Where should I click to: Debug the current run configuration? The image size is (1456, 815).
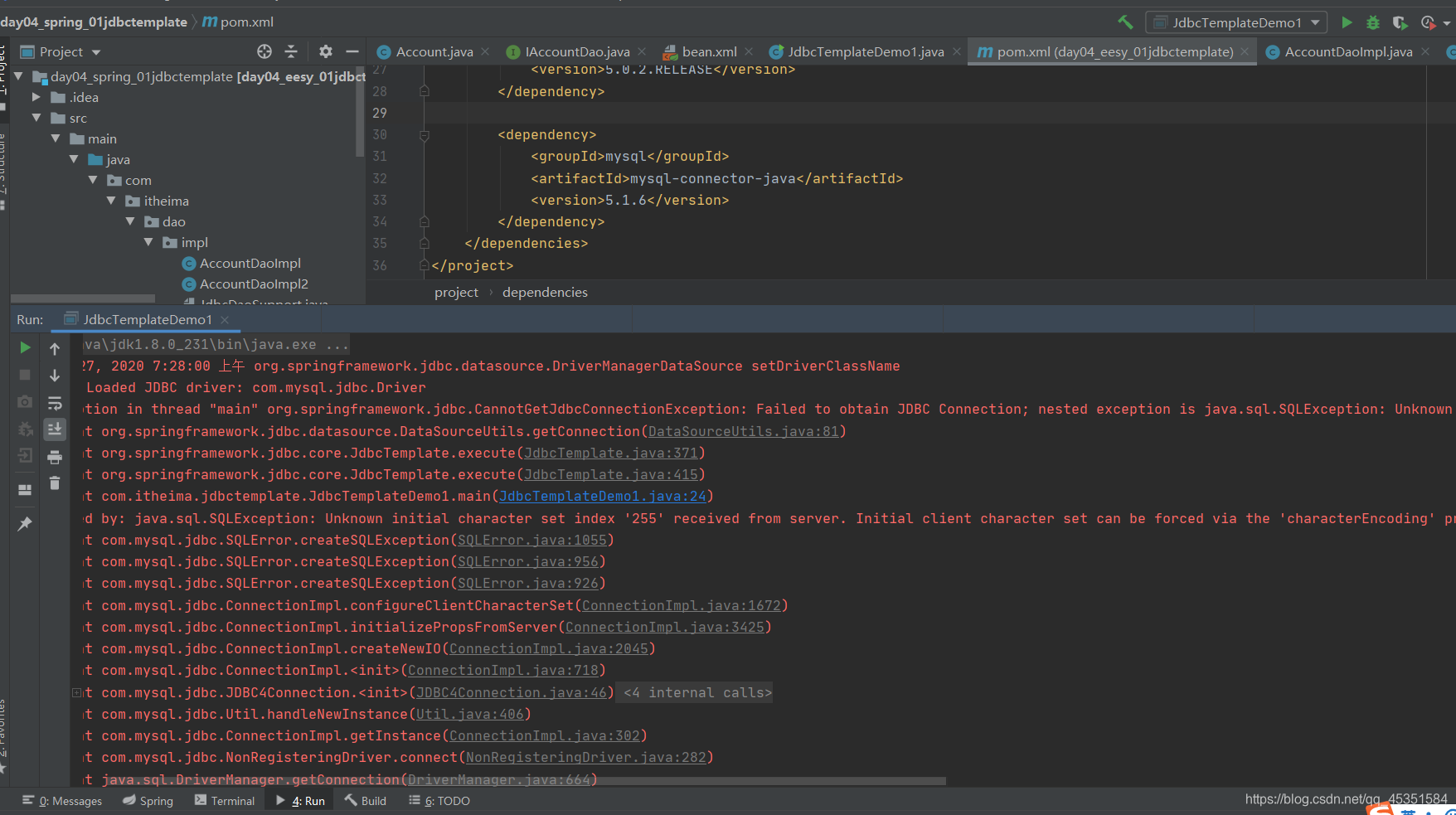pos(1373,22)
